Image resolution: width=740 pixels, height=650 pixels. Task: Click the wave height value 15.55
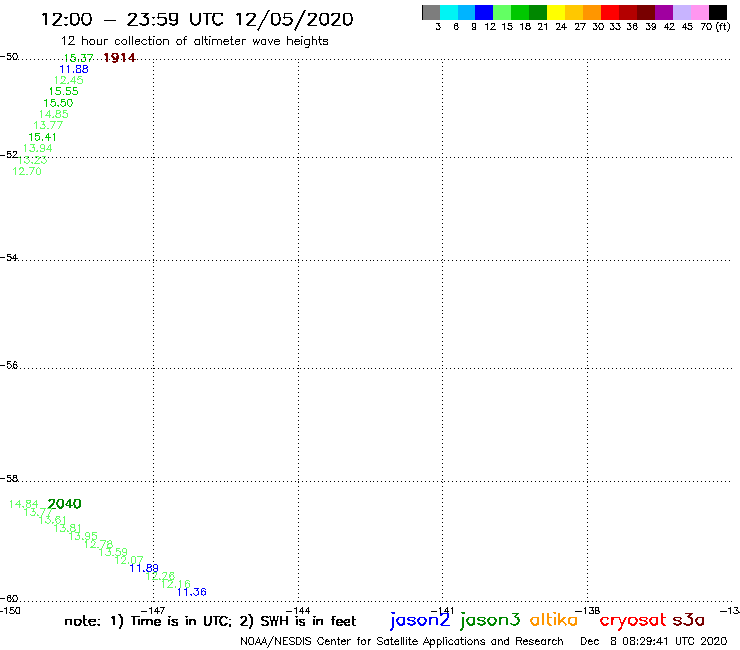[63, 92]
